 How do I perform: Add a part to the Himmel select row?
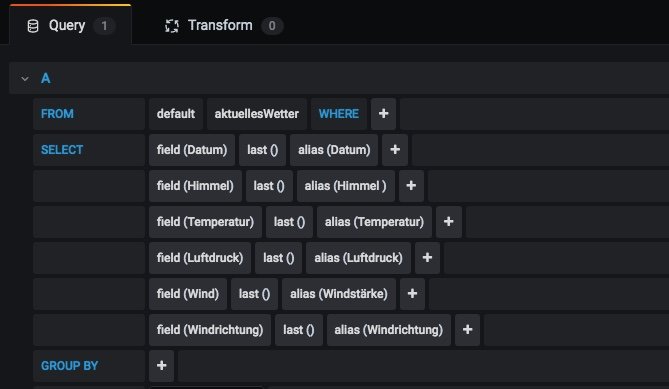(x=411, y=186)
